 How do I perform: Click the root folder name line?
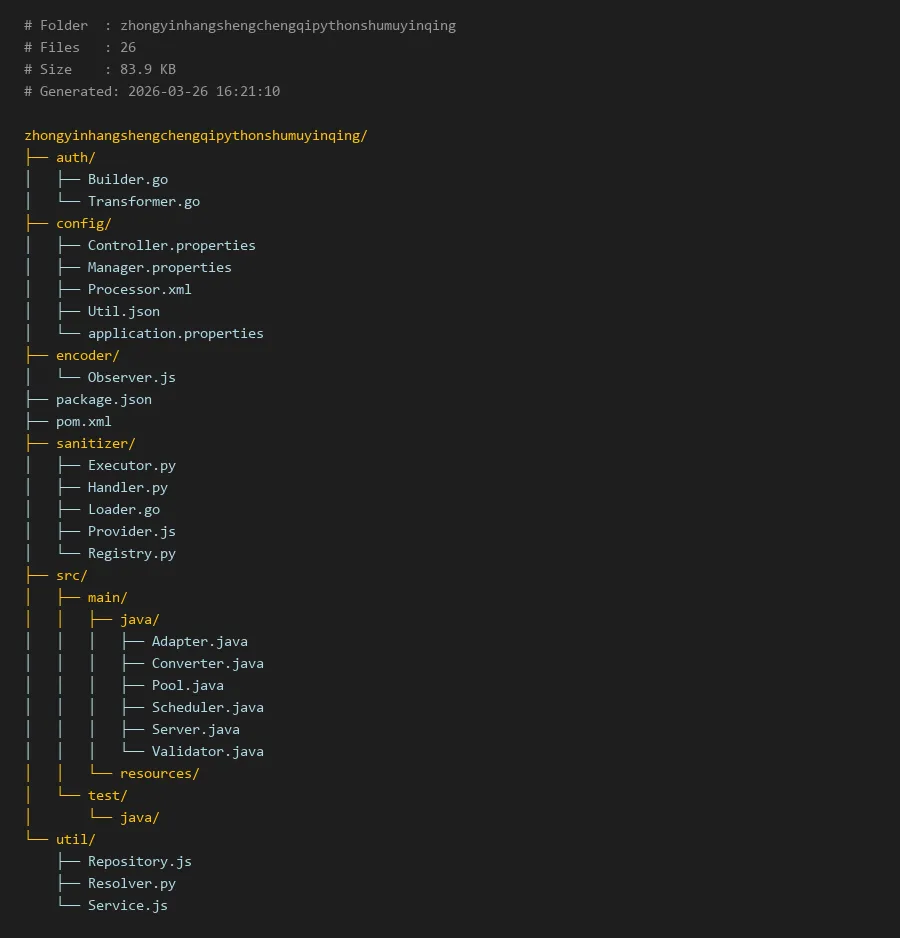click(x=195, y=135)
